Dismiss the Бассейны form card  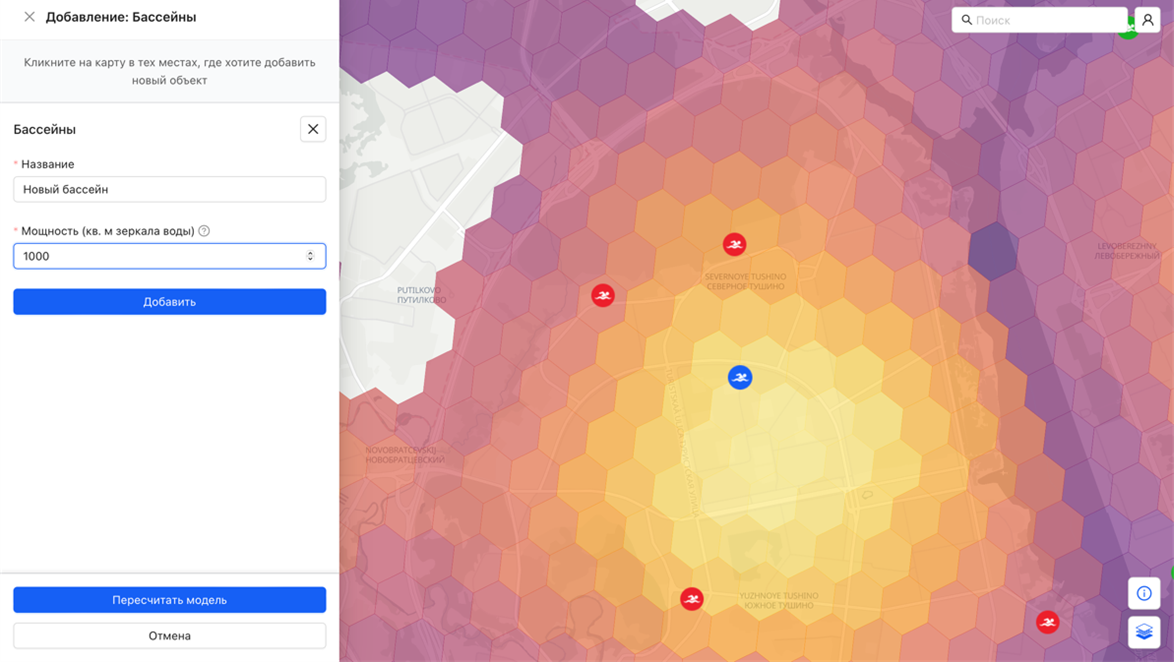(313, 129)
